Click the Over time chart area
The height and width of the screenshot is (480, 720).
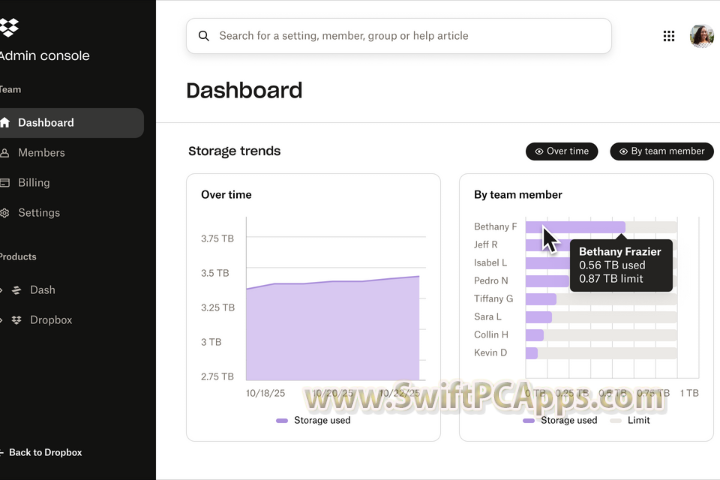tap(333, 328)
